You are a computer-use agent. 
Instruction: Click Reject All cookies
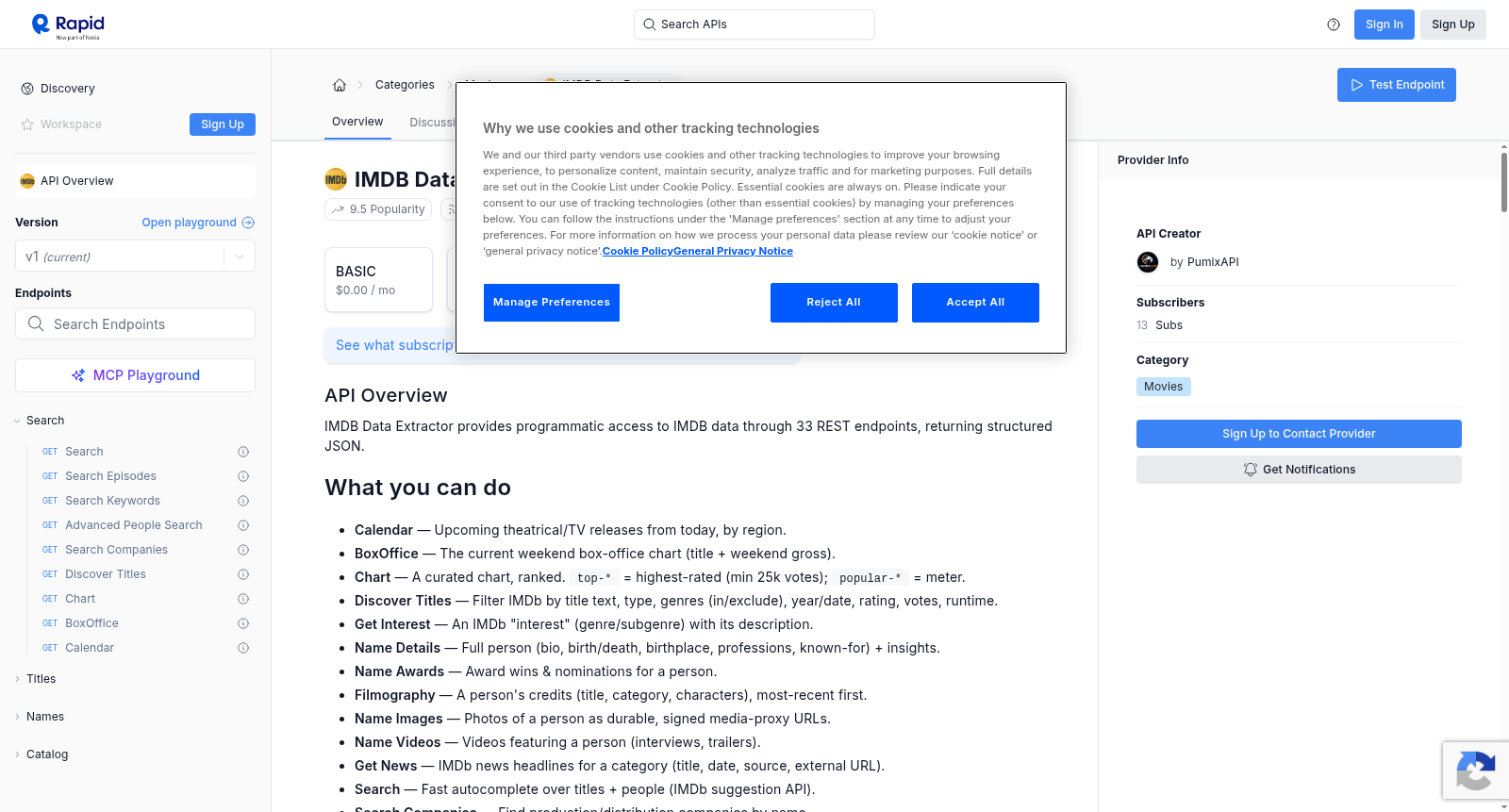click(834, 303)
